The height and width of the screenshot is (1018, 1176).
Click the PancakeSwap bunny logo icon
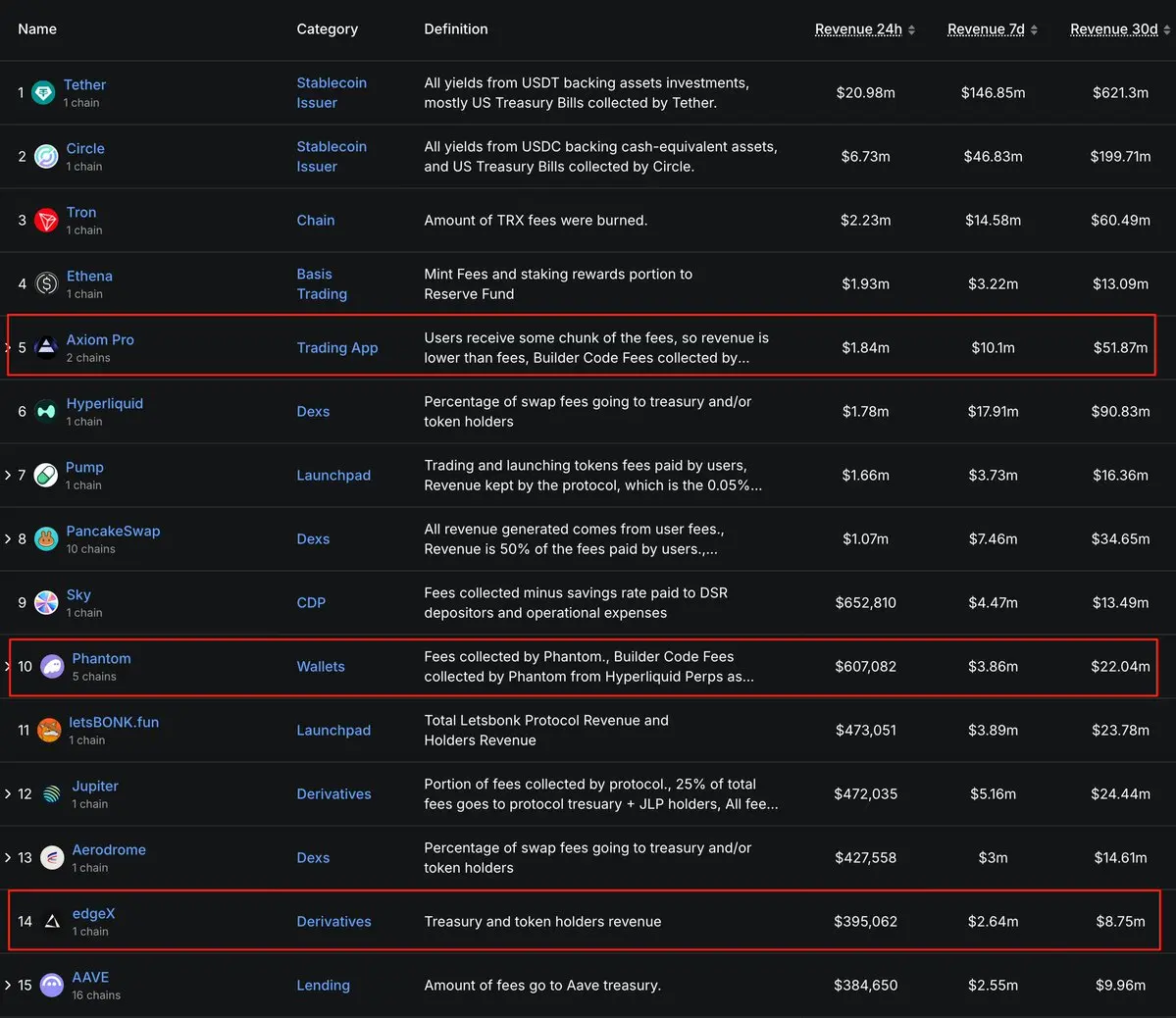tap(46, 538)
